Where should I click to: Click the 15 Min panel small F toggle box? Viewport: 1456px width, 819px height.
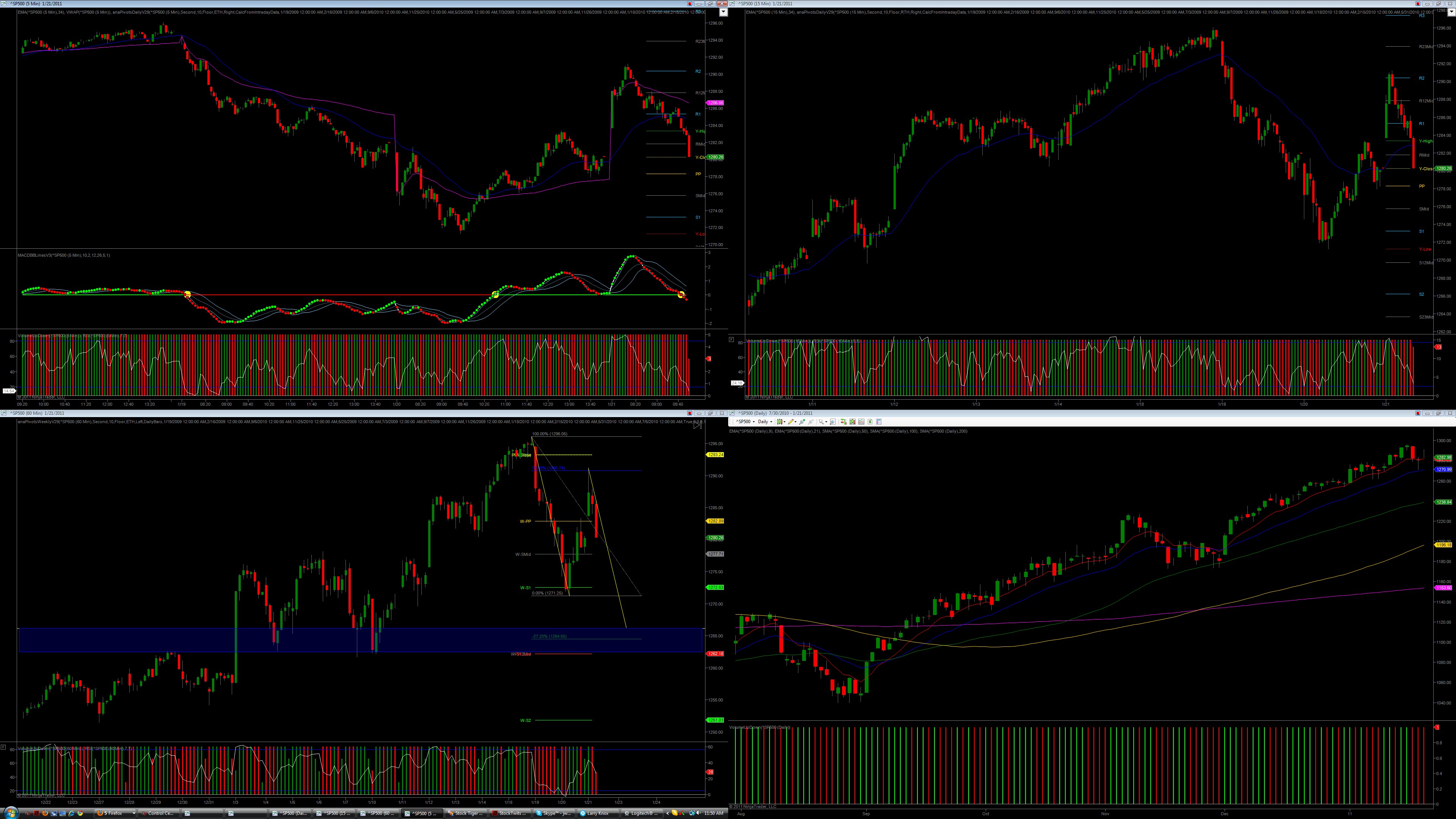(731, 340)
